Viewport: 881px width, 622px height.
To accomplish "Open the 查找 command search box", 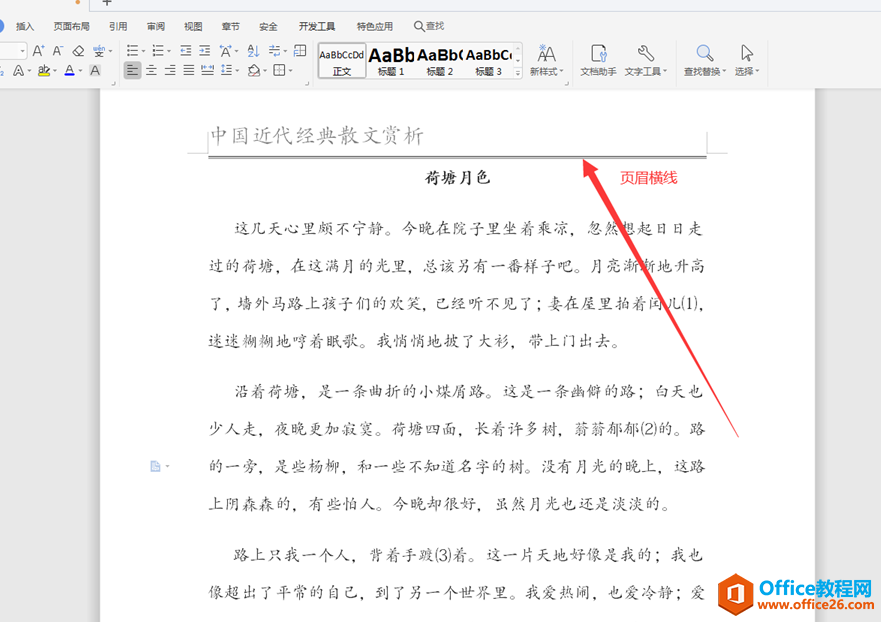I will pyautogui.click(x=429, y=26).
